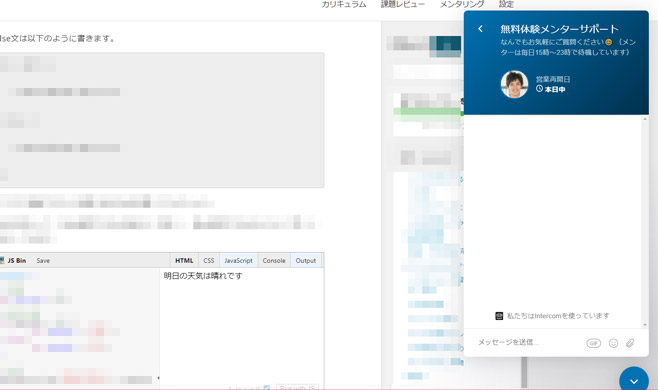Image resolution: width=658 pixels, height=390 pixels.
Task: Switch to the HTML tab in JS Bin
Action: (184, 260)
